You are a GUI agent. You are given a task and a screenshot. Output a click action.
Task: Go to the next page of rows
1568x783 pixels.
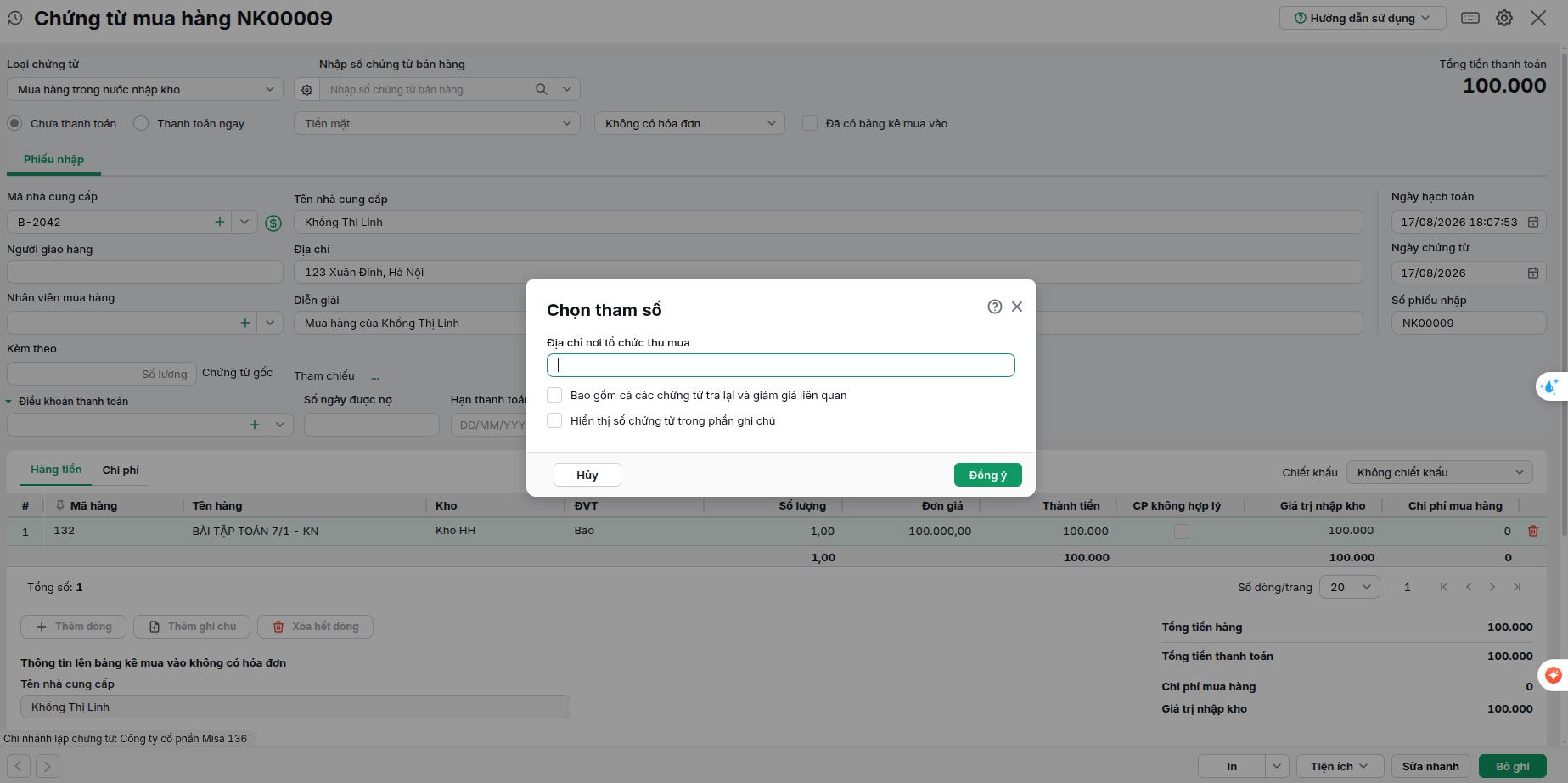tap(1492, 587)
